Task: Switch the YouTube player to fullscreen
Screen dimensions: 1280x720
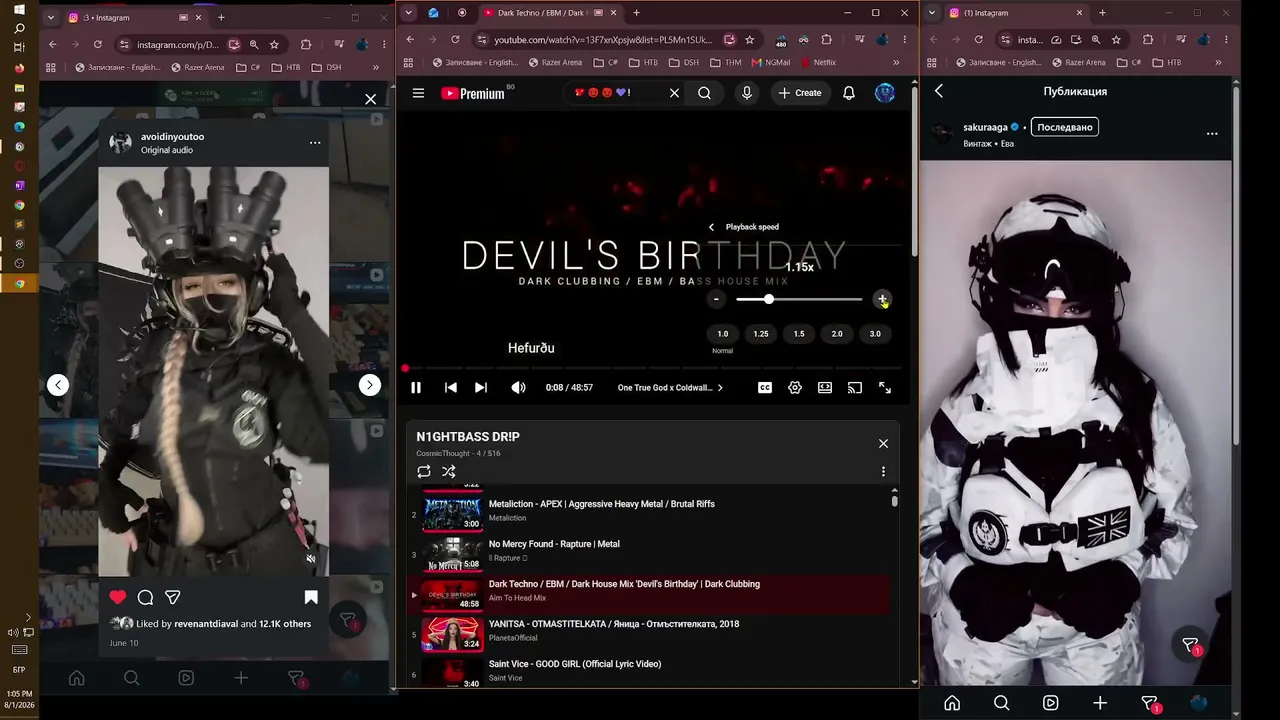Action: [x=885, y=388]
